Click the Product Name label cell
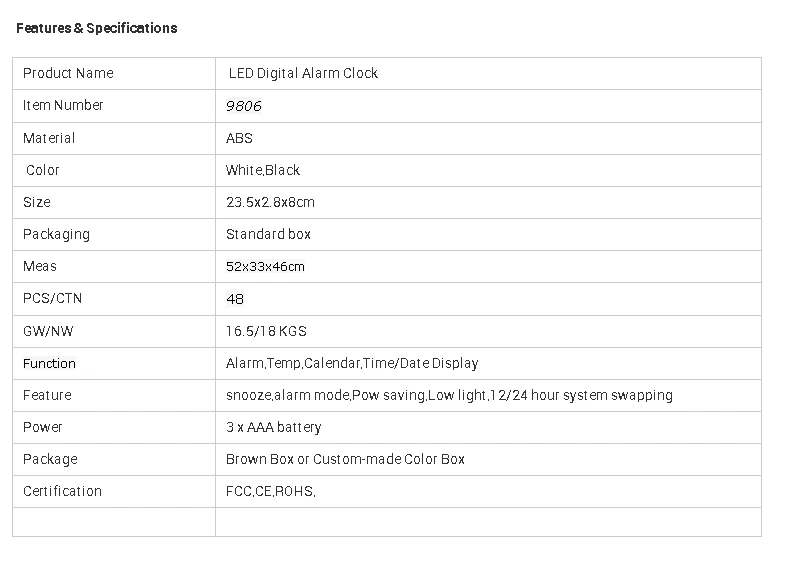 click(x=68, y=73)
